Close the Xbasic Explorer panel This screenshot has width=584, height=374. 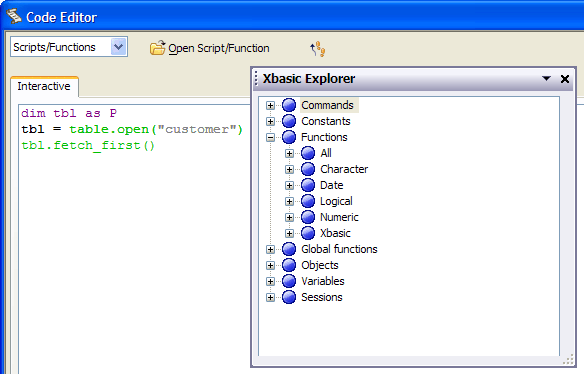click(565, 79)
